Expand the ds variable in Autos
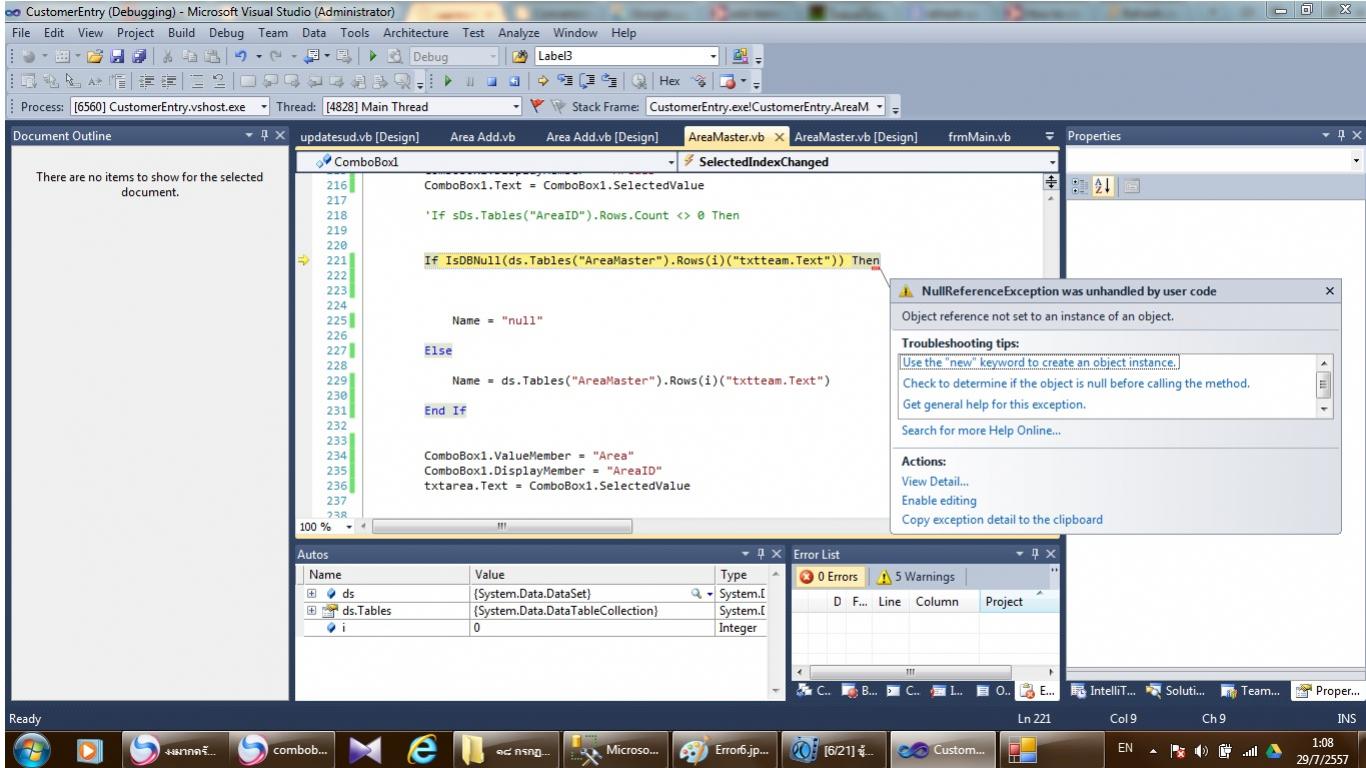 click(312, 594)
